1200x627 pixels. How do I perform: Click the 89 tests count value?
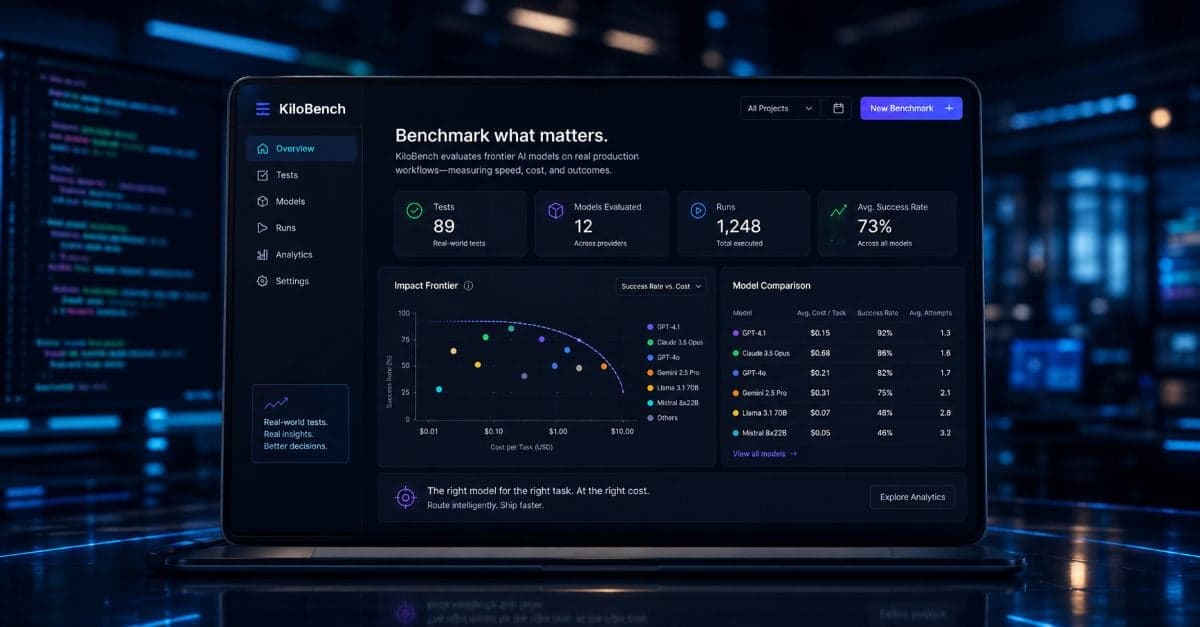pyautogui.click(x=444, y=226)
